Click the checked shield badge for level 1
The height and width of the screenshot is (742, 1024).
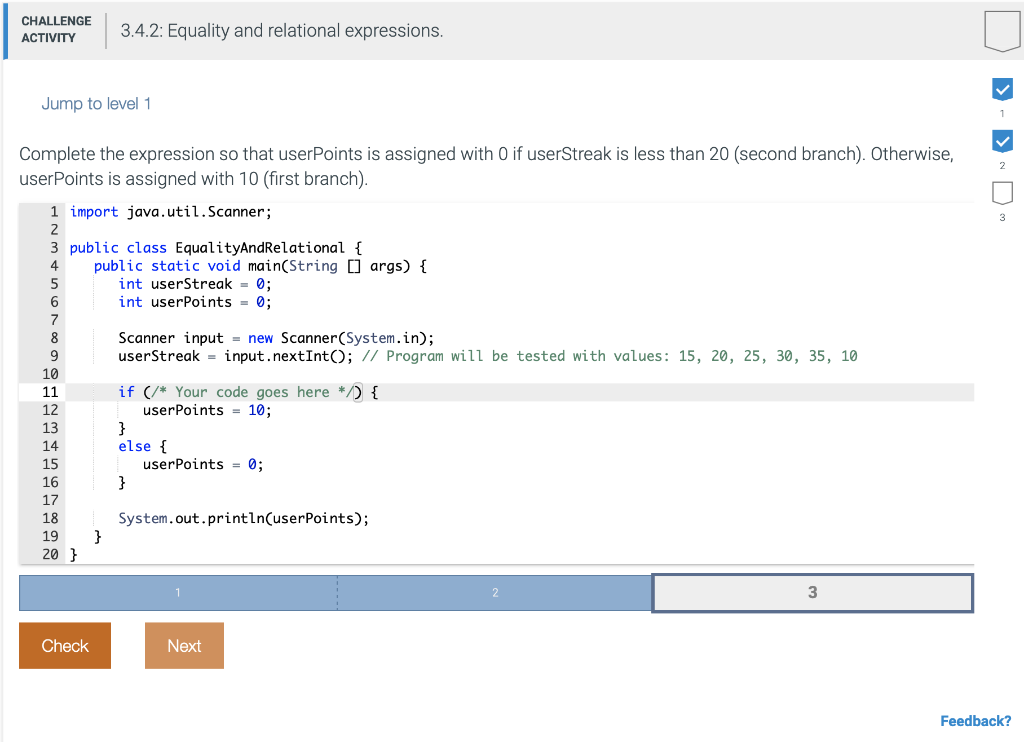click(x=1002, y=89)
